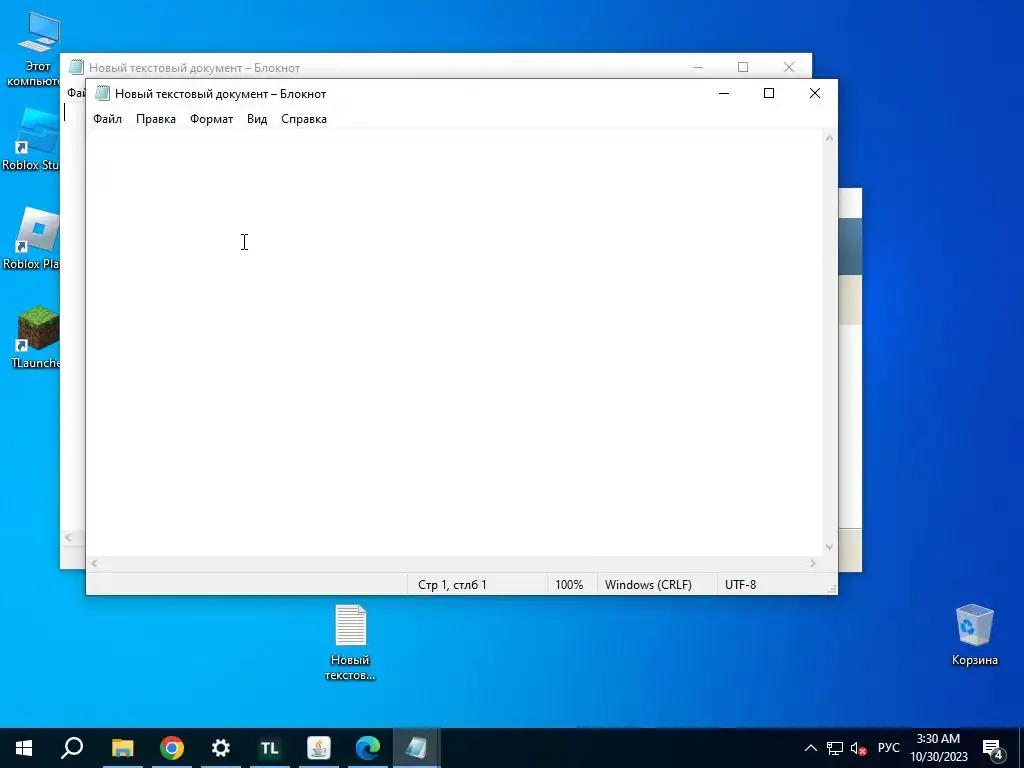Minimize the front Notepad window

[724, 93]
